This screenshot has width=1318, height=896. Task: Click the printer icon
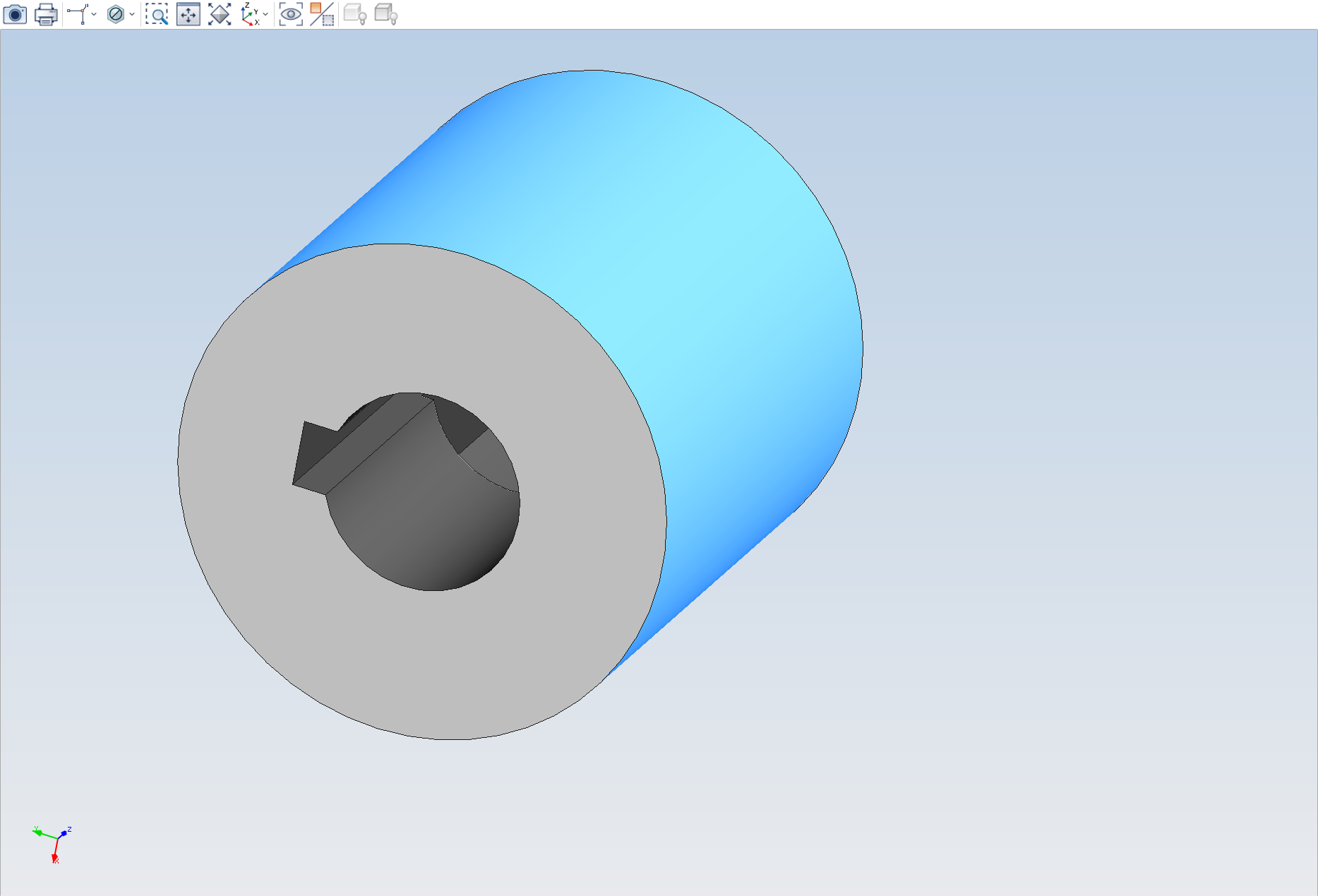[46, 14]
